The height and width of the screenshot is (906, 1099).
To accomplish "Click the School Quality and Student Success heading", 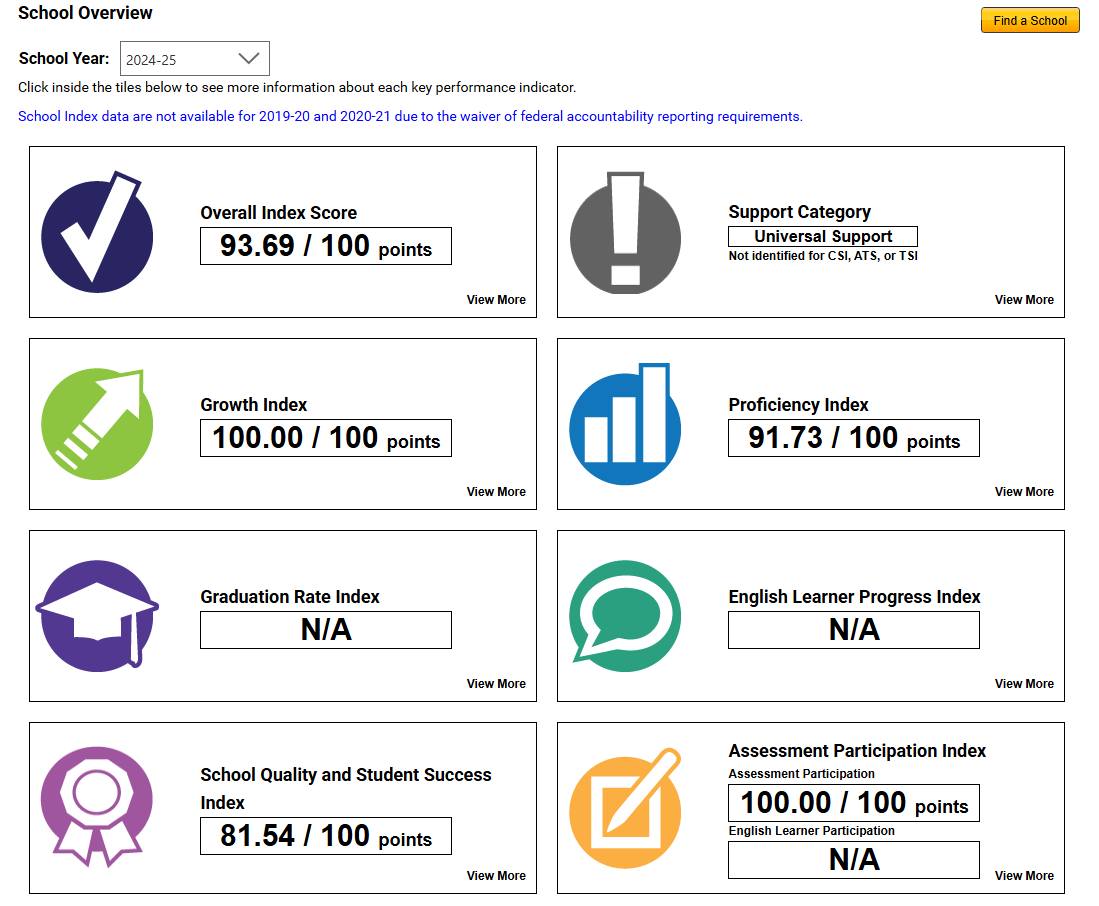I will click(x=346, y=788).
